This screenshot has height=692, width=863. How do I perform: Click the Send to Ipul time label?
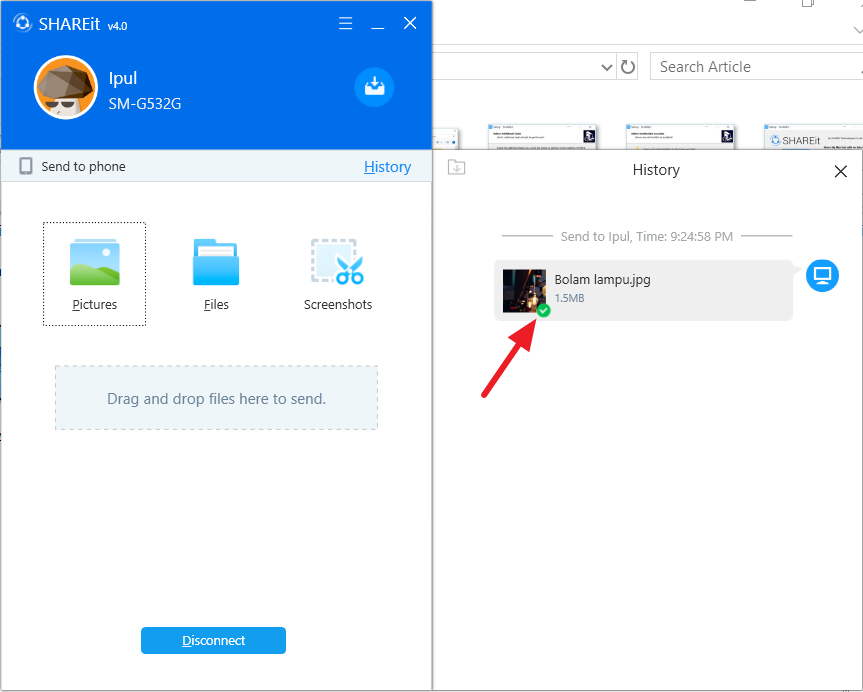tap(647, 237)
